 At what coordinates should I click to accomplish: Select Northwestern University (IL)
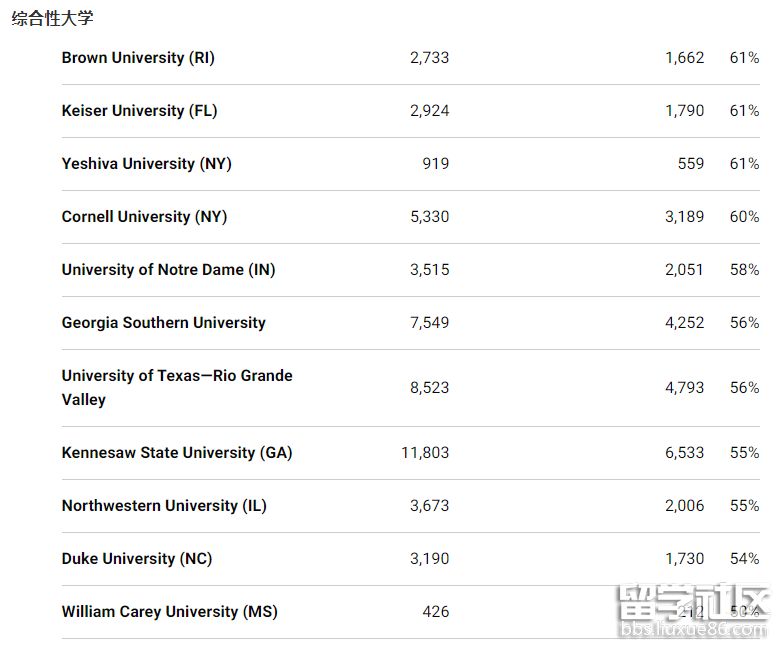point(164,506)
